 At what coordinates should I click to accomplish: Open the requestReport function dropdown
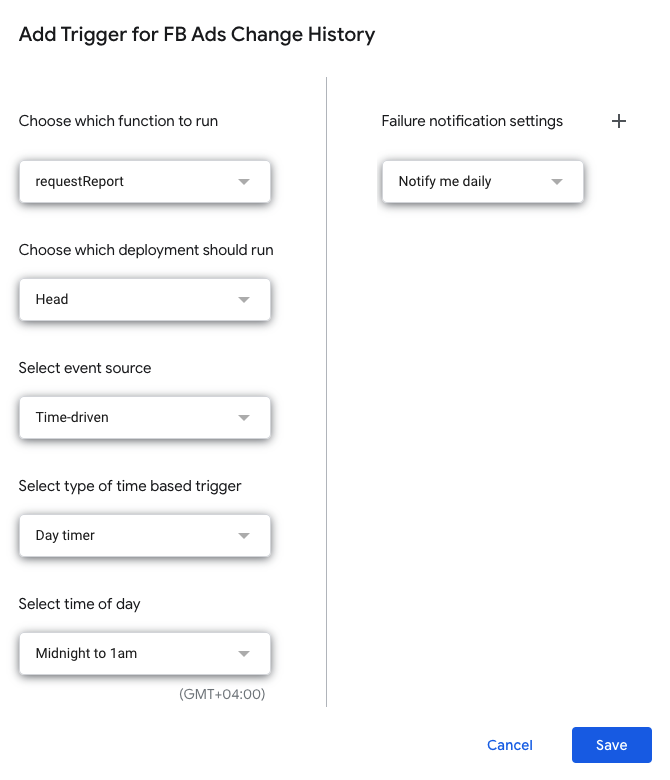pos(145,182)
